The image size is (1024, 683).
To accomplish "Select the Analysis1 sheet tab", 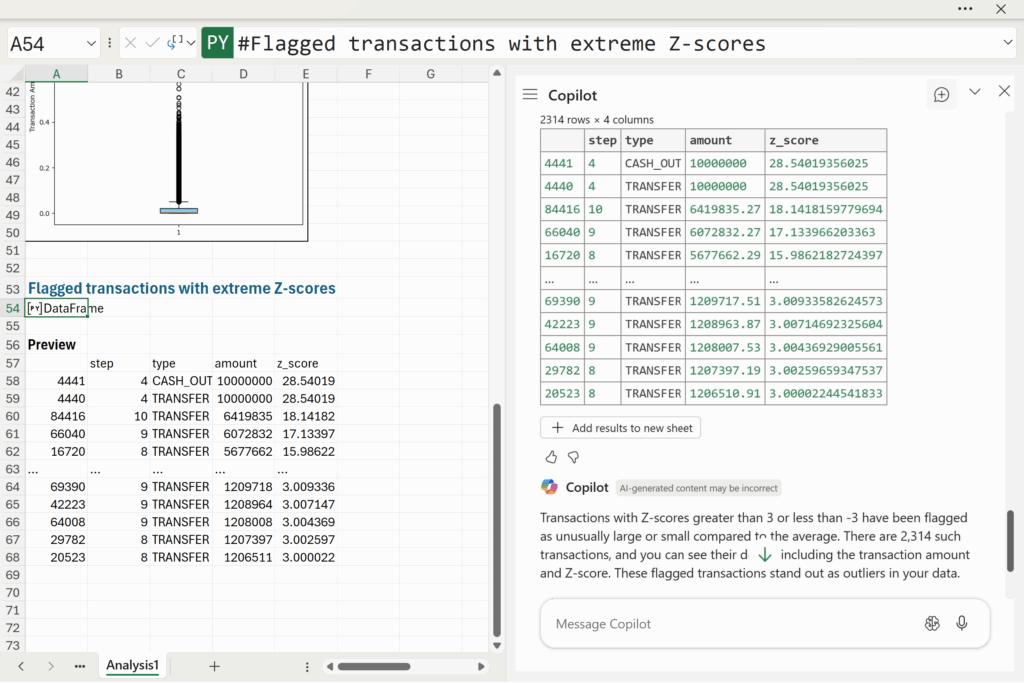I will pos(133,665).
